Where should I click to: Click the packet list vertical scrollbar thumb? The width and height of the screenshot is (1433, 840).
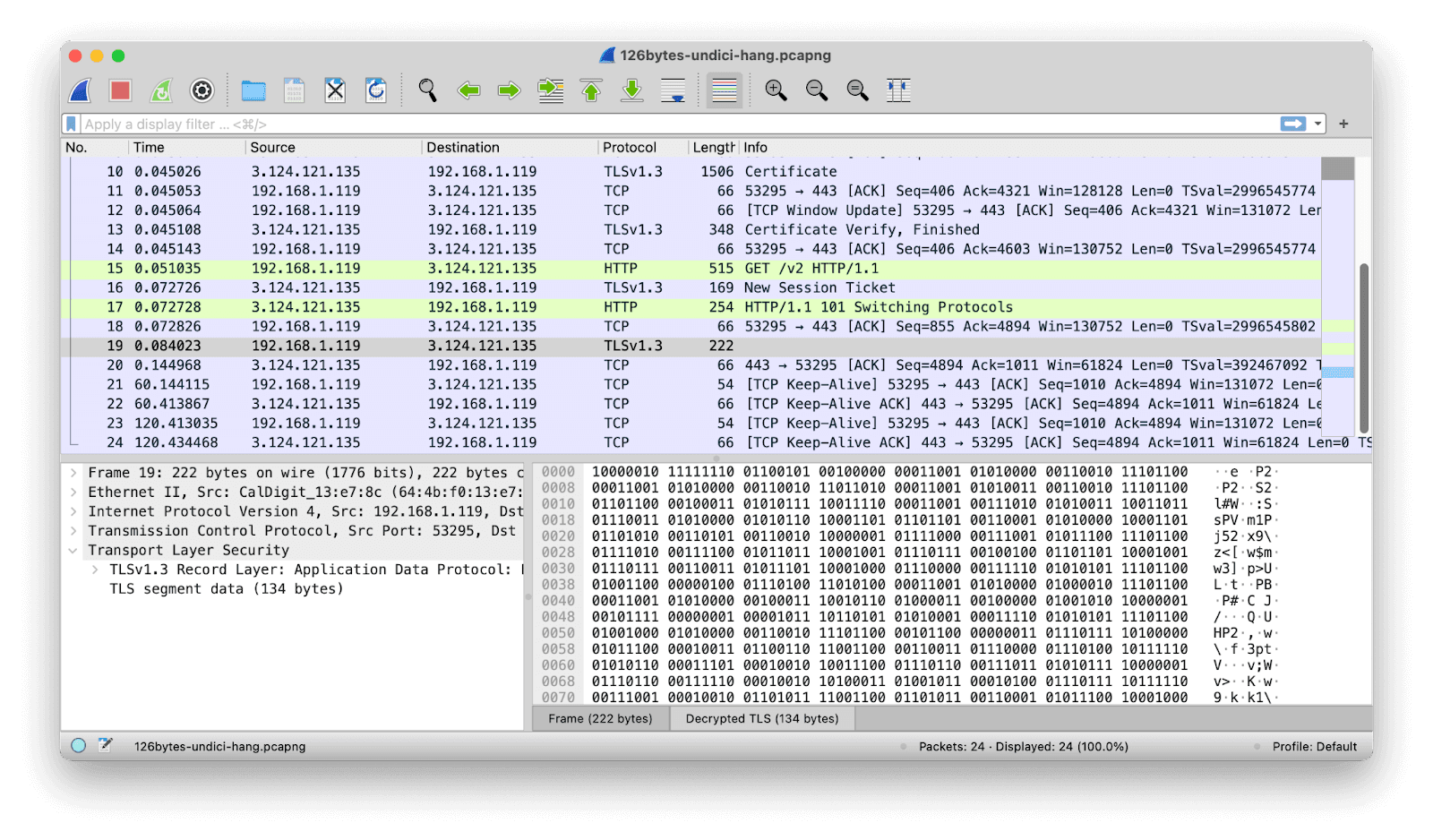(1364, 347)
